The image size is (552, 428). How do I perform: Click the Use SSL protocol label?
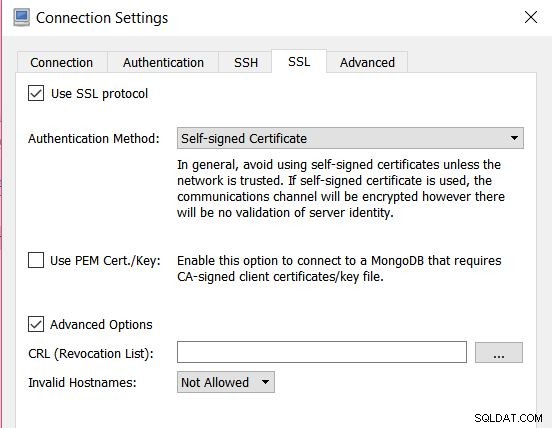[x=99, y=94]
